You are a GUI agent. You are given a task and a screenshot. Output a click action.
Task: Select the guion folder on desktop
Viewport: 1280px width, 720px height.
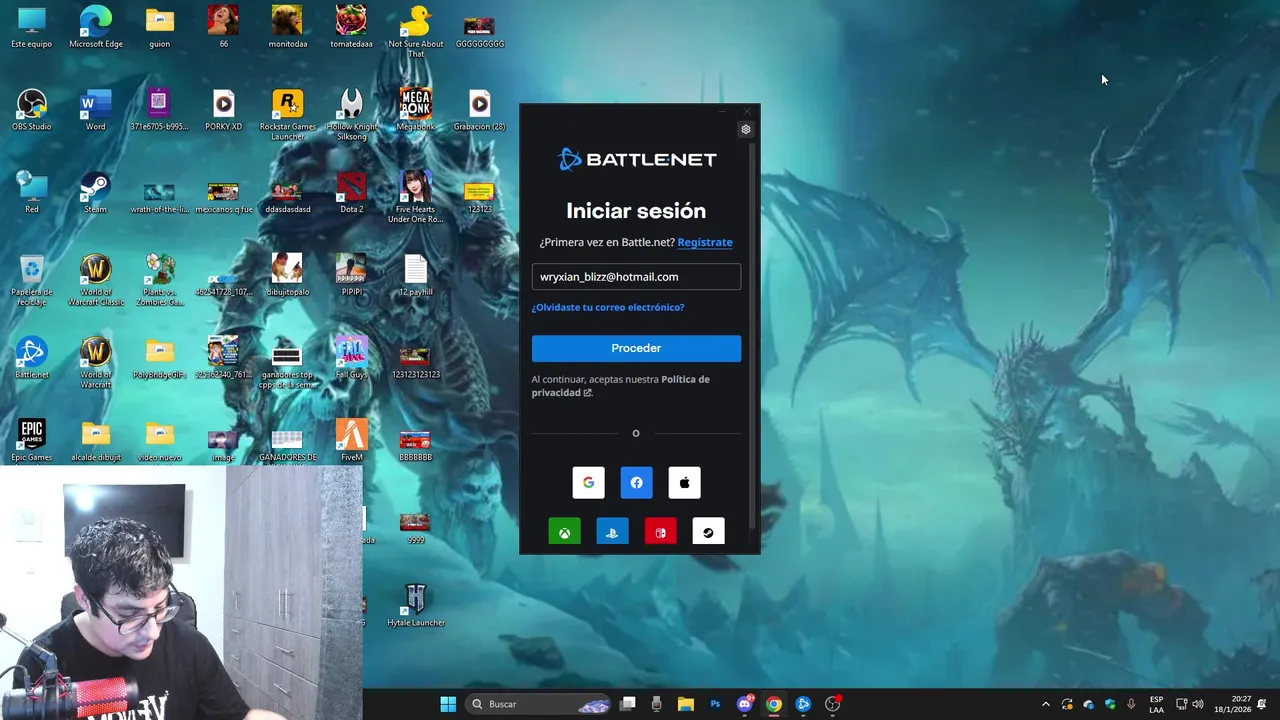[159, 28]
